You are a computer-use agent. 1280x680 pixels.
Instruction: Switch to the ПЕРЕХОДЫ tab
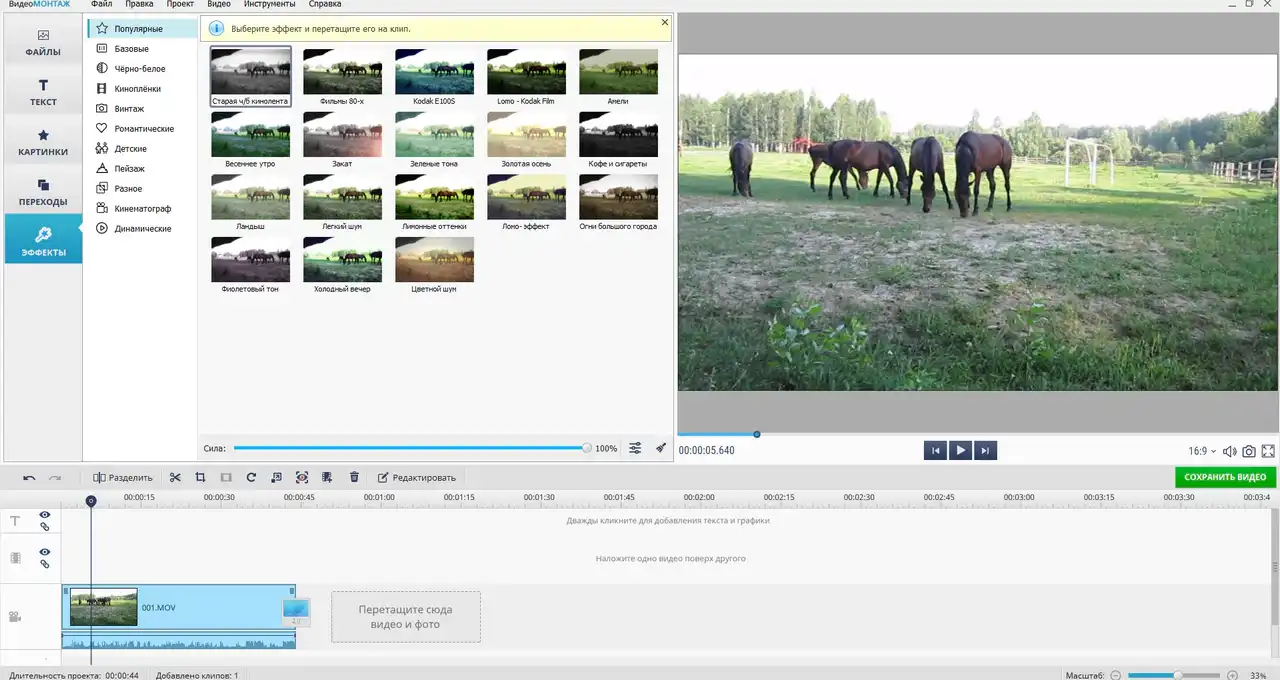43,192
